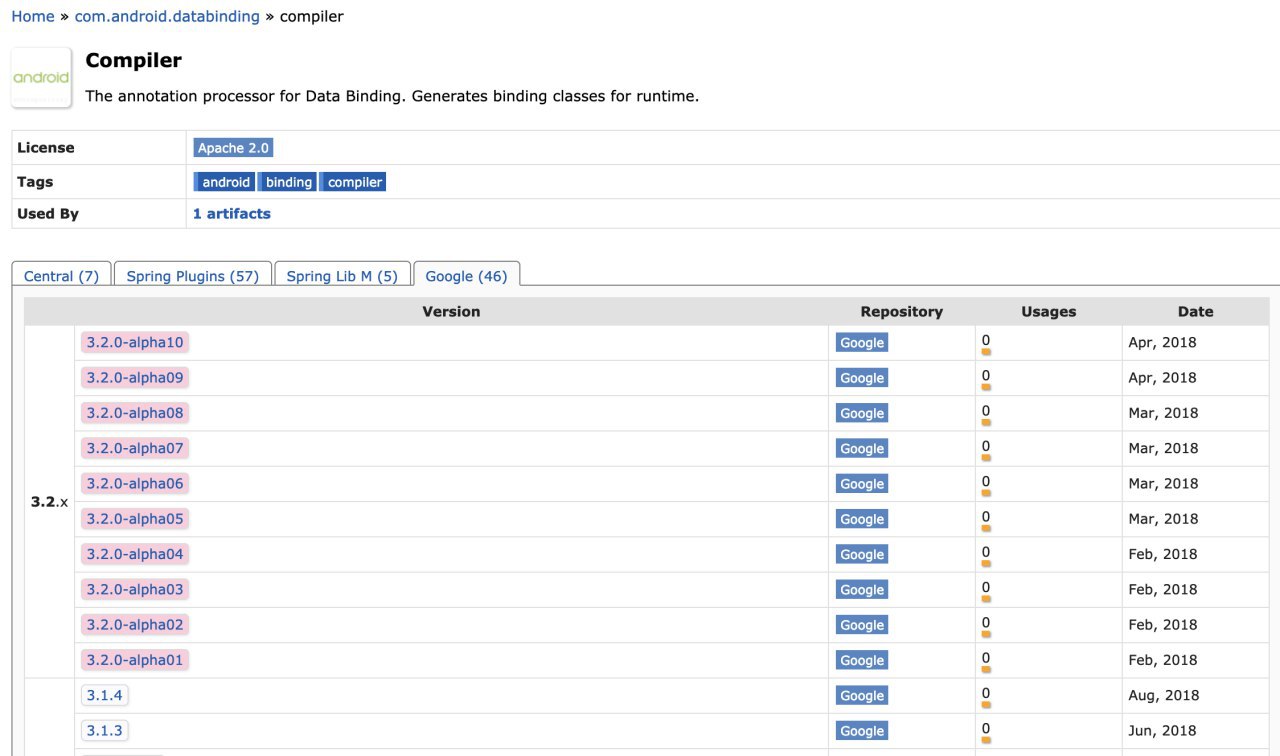Open version 3.1.3
This screenshot has width=1280, height=756.
click(x=104, y=731)
